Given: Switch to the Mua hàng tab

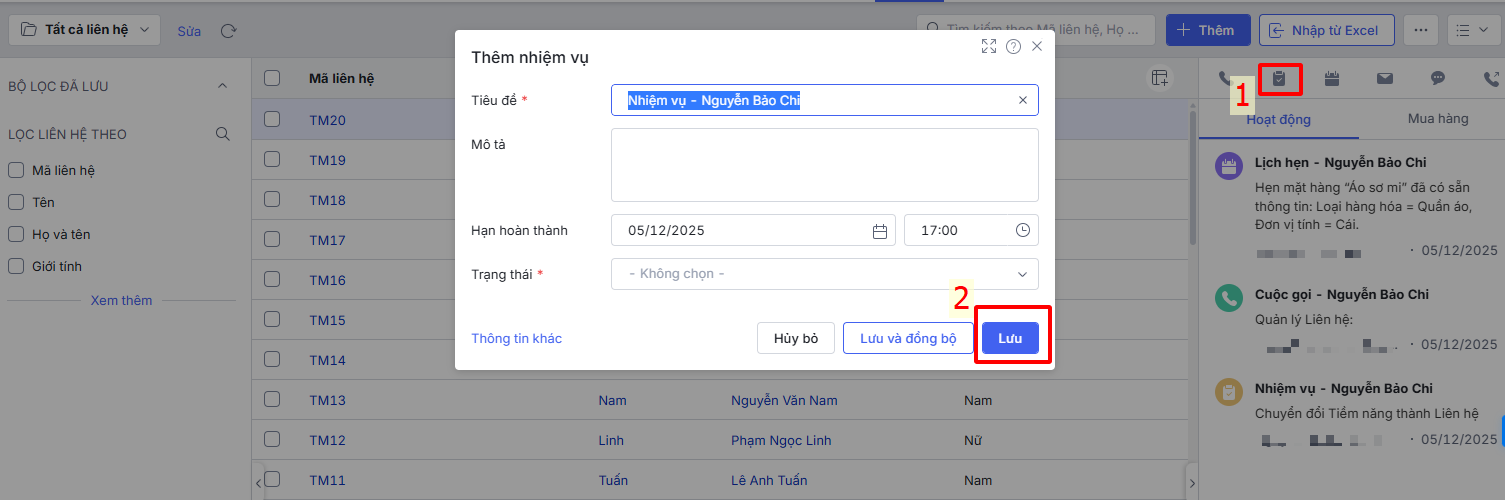Looking at the screenshot, I should point(1438,119).
